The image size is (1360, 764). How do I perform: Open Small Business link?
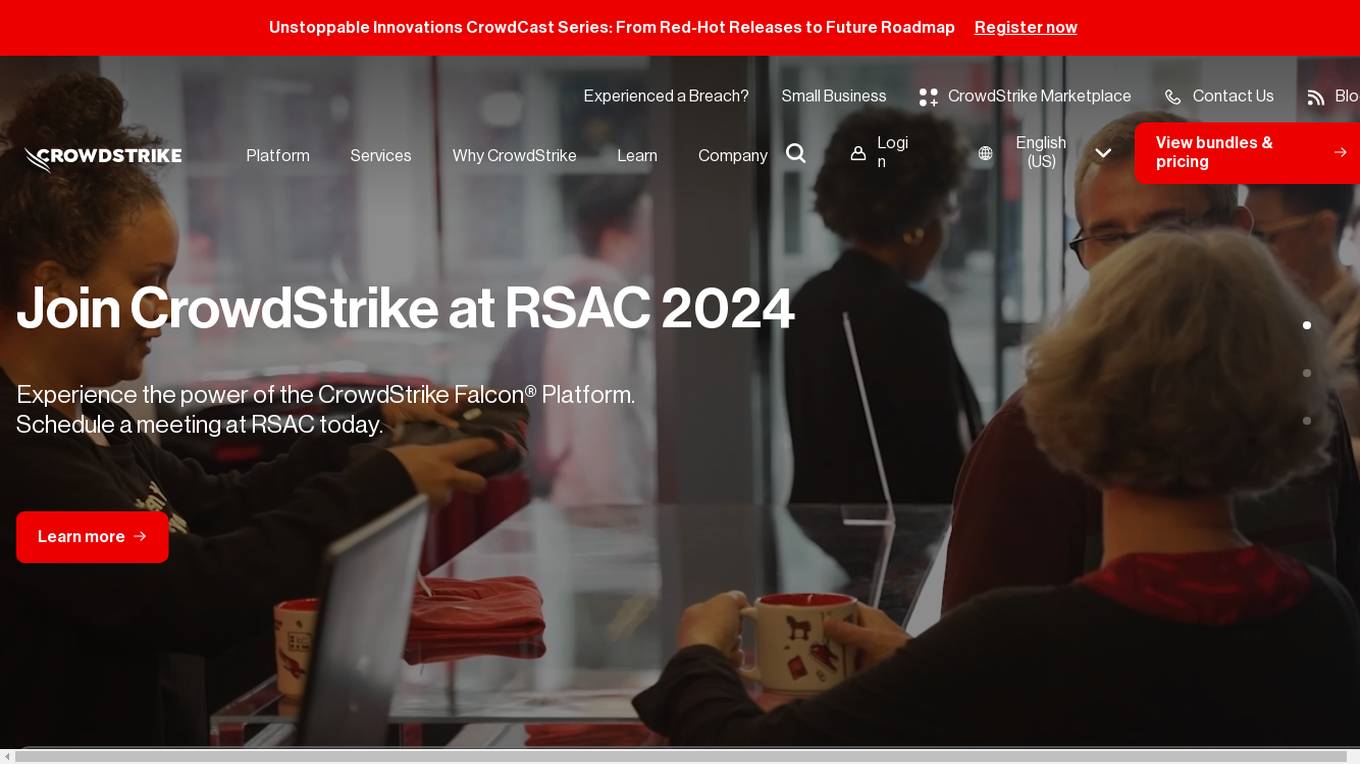[834, 96]
